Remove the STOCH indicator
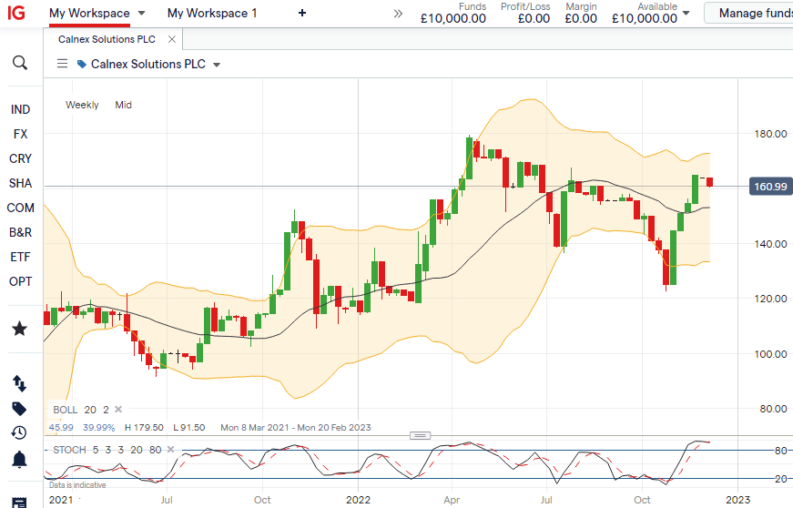The image size is (793, 508). point(171,449)
